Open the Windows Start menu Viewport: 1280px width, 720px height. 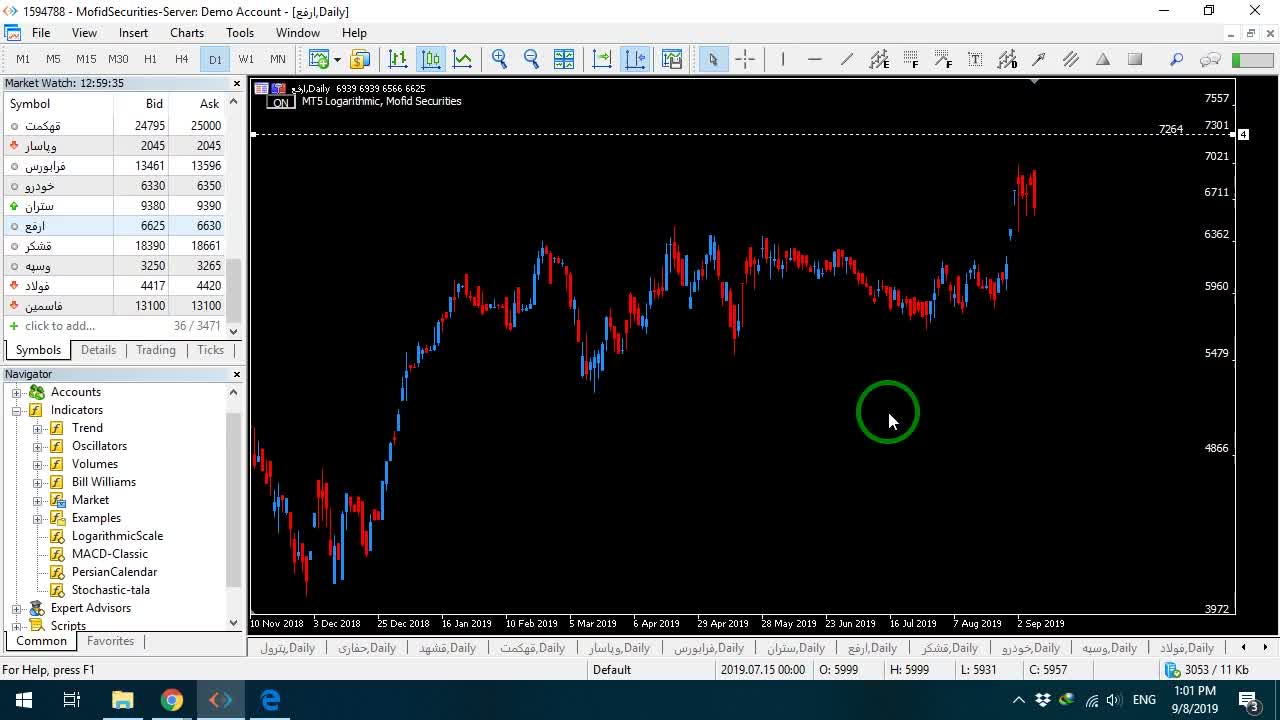coord(23,700)
